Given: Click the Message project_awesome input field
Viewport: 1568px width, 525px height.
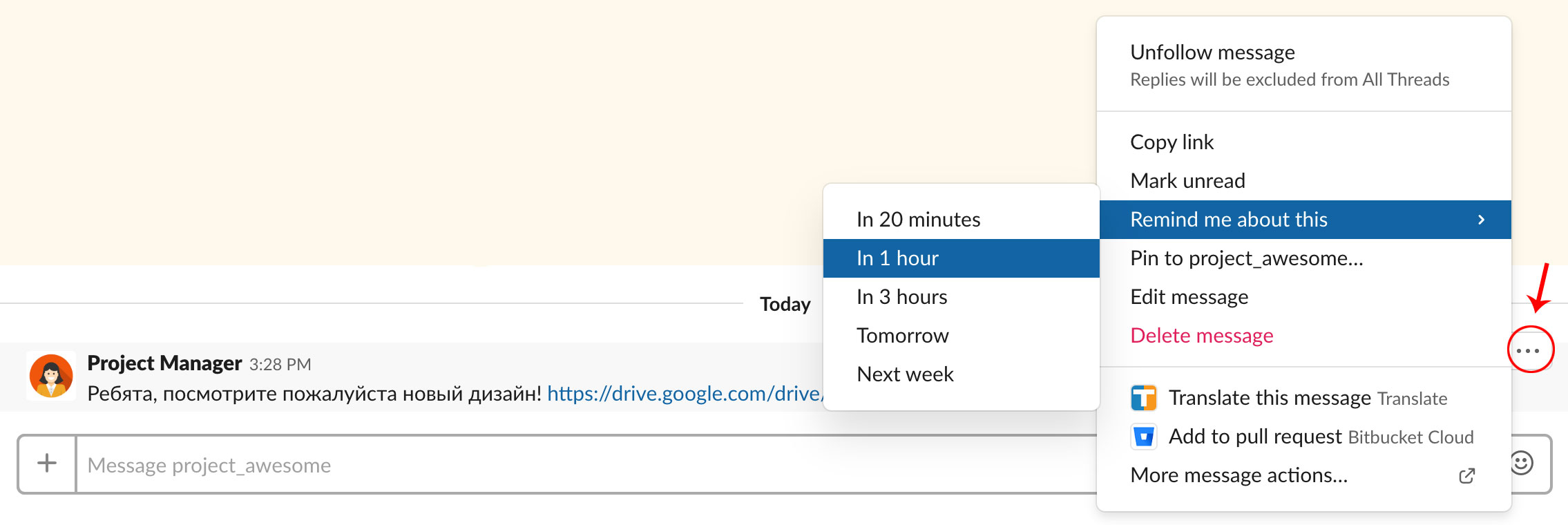Looking at the screenshot, I should tap(553, 465).
